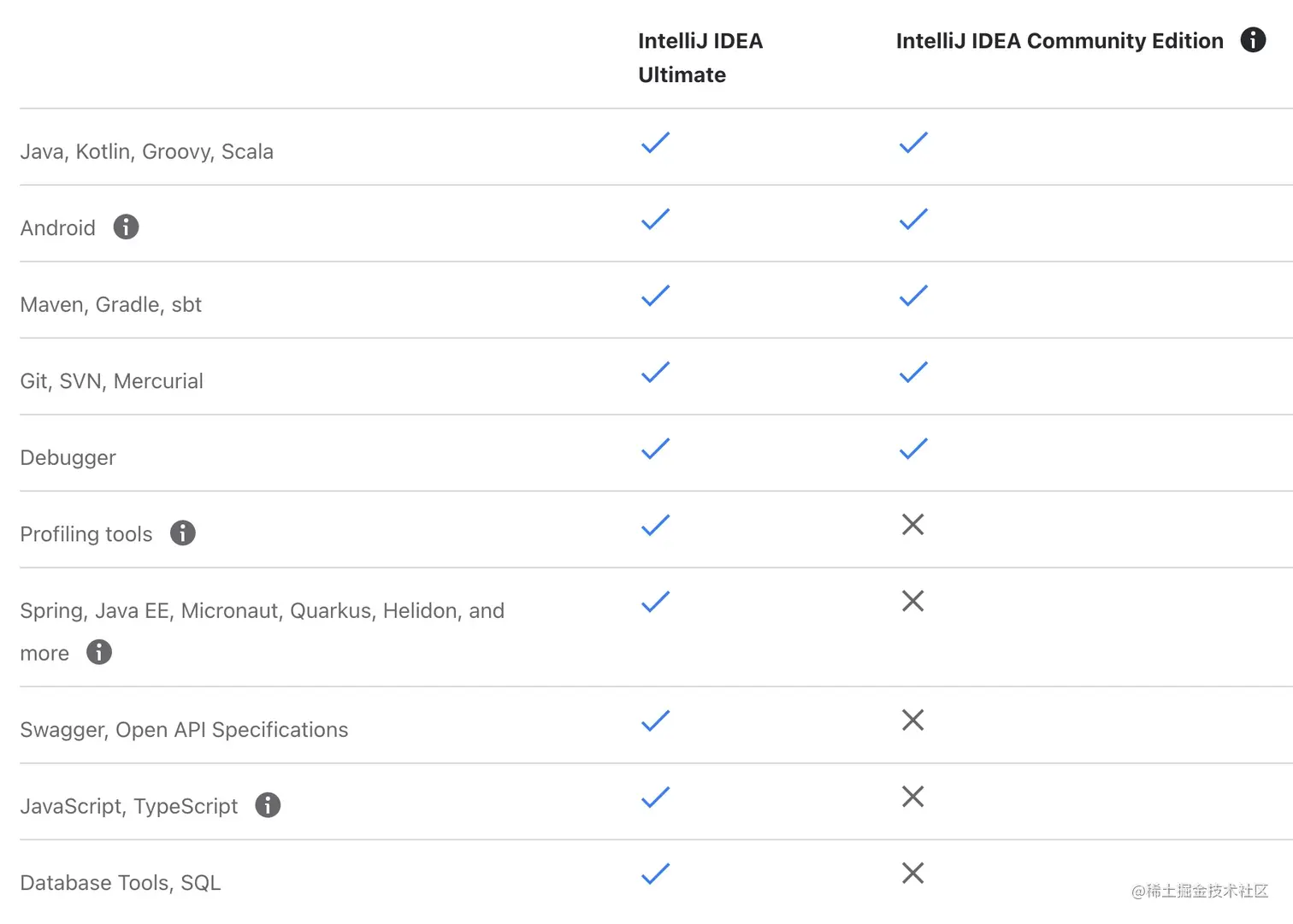This screenshot has height=924, width=1293.
Task: Click the X mark for Profiling tools in Community
Action: tap(912, 524)
